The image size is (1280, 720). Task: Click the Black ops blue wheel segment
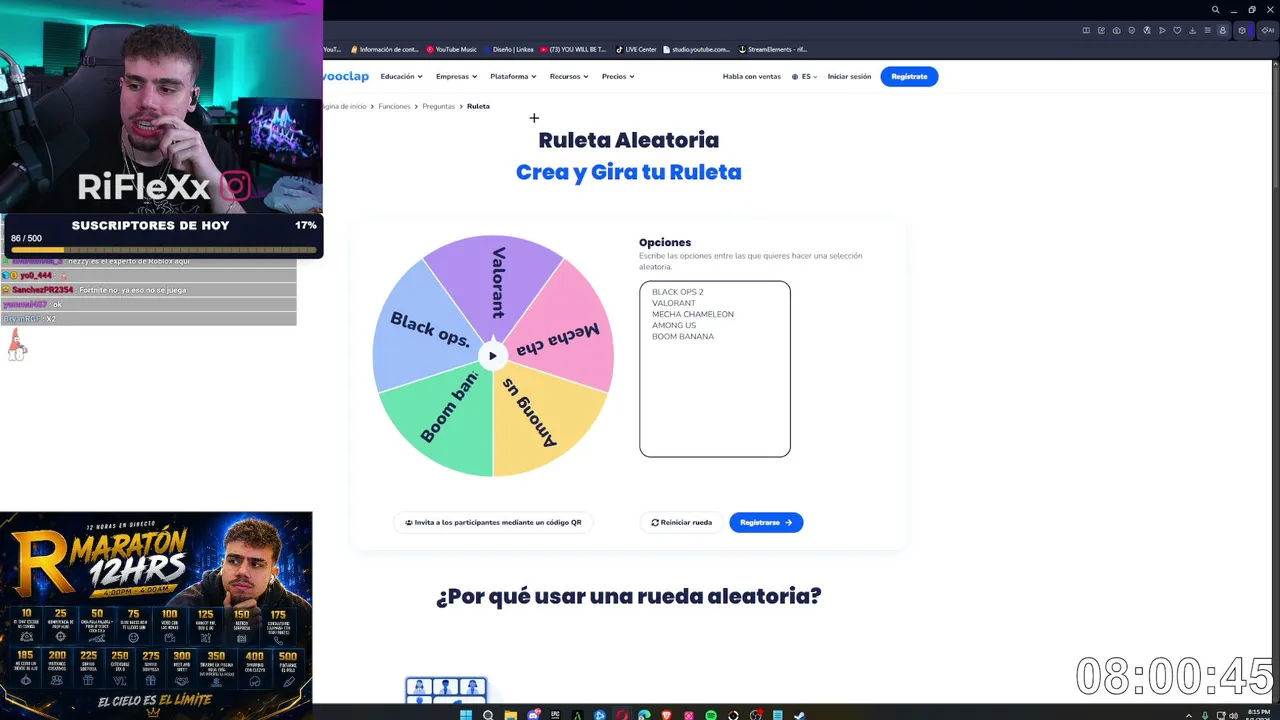click(425, 325)
